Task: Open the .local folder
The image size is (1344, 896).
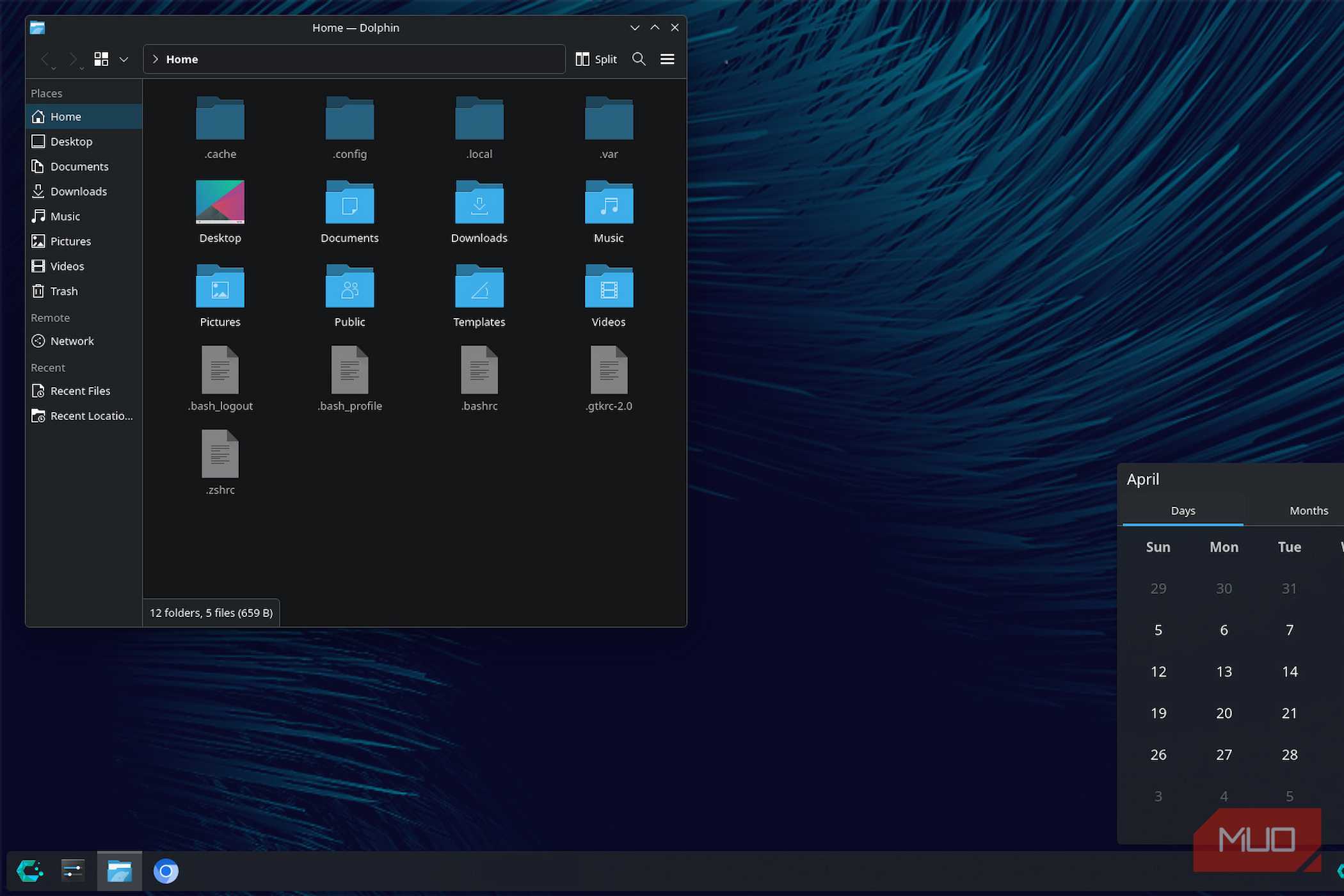Action: 479,119
